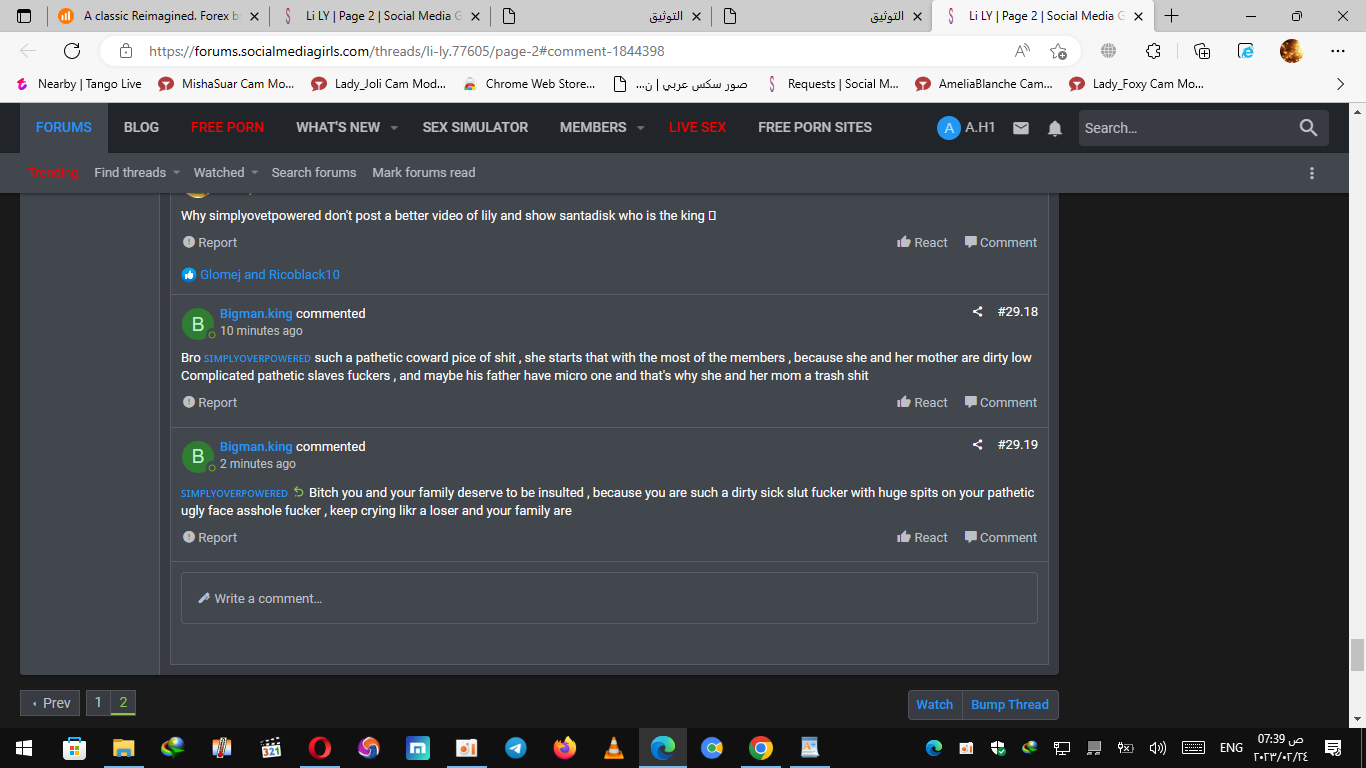Go to page 1 of the thread
1366x768 pixels.
pyautogui.click(x=98, y=703)
